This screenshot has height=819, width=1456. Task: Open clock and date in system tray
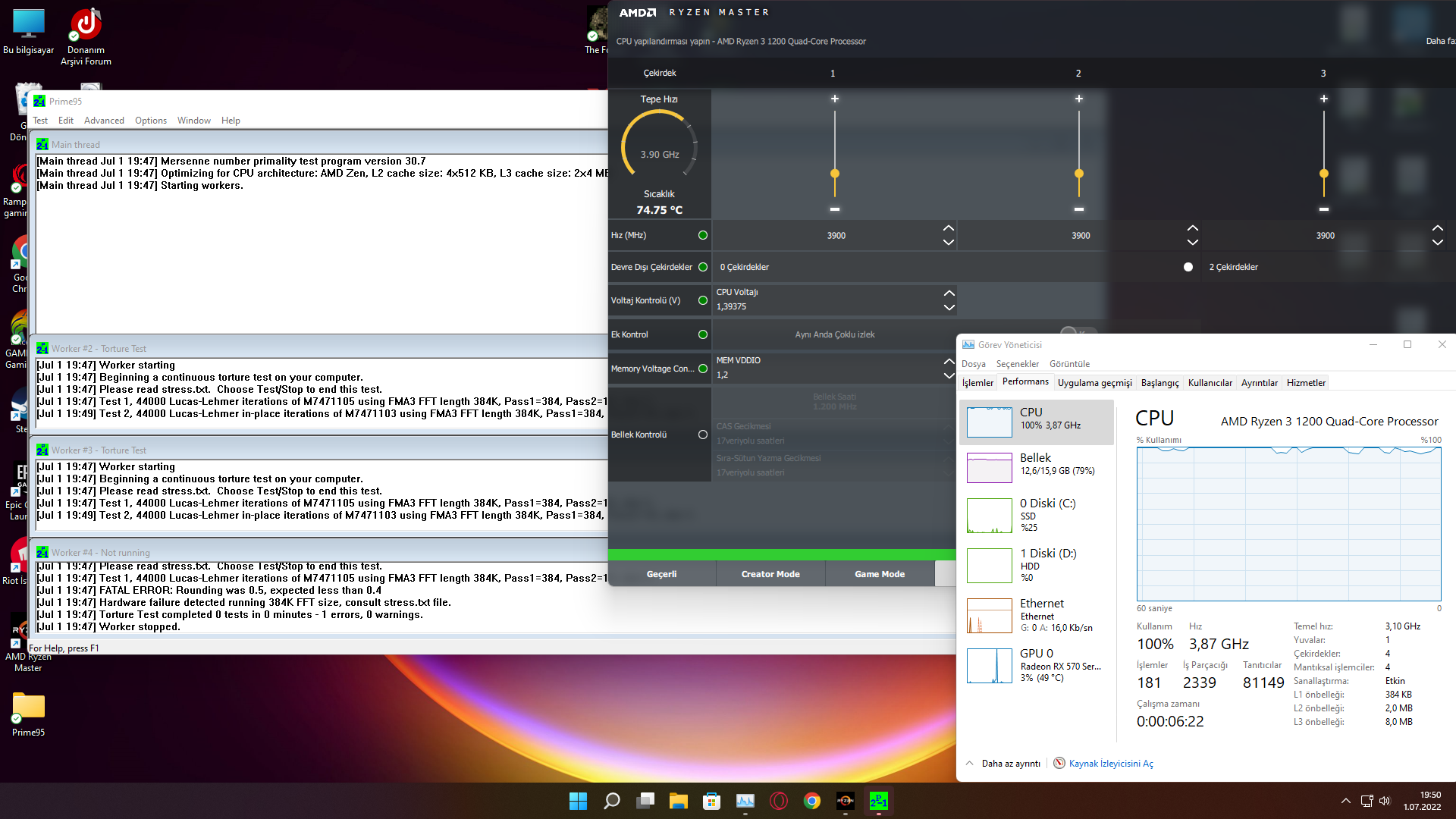(x=1422, y=801)
